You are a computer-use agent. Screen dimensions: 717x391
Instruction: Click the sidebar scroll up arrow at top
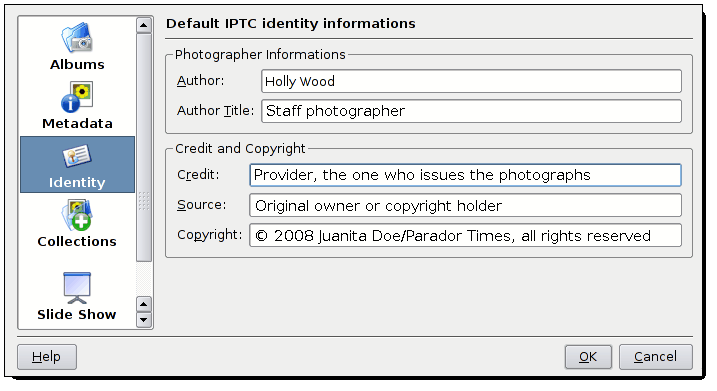tap(144, 25)
